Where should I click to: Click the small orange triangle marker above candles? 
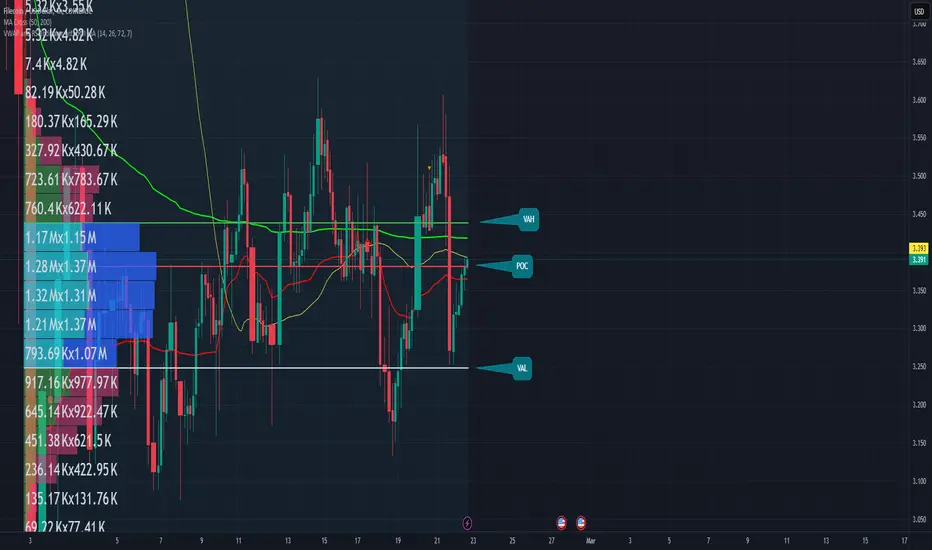[429, 168]
